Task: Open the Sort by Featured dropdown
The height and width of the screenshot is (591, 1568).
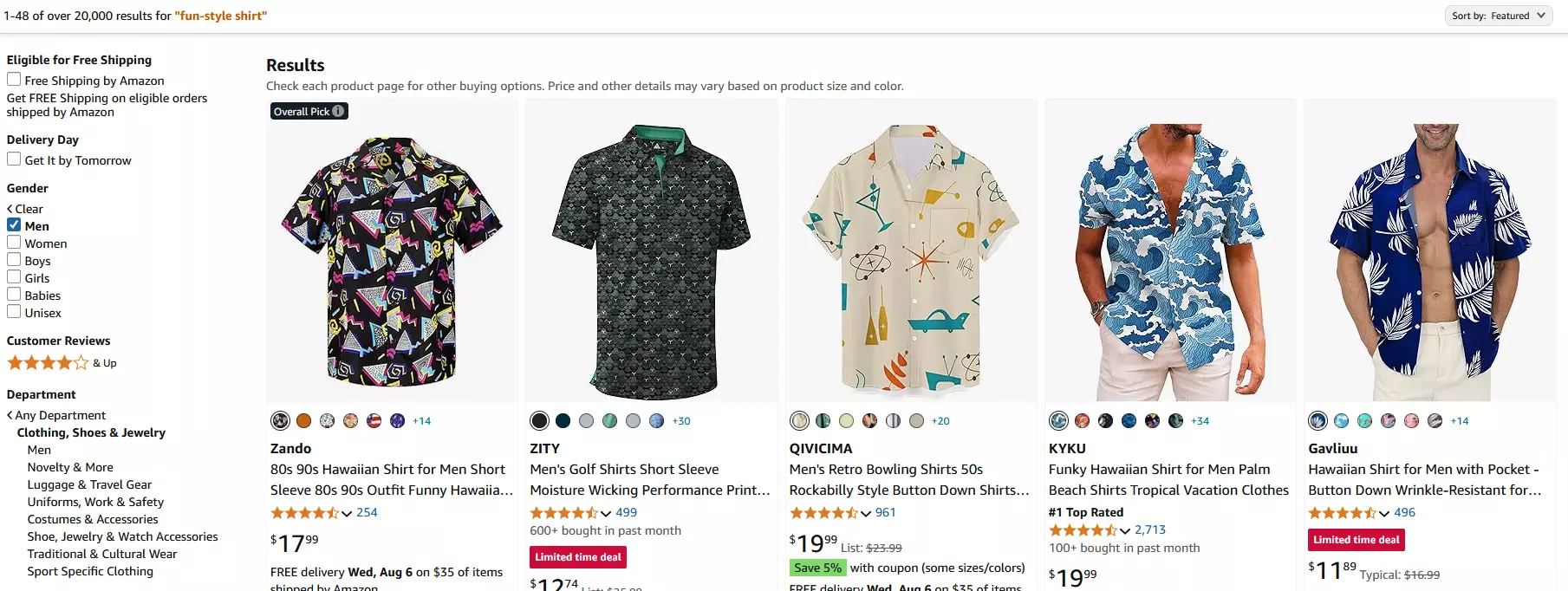Action: pos(1499,16)
